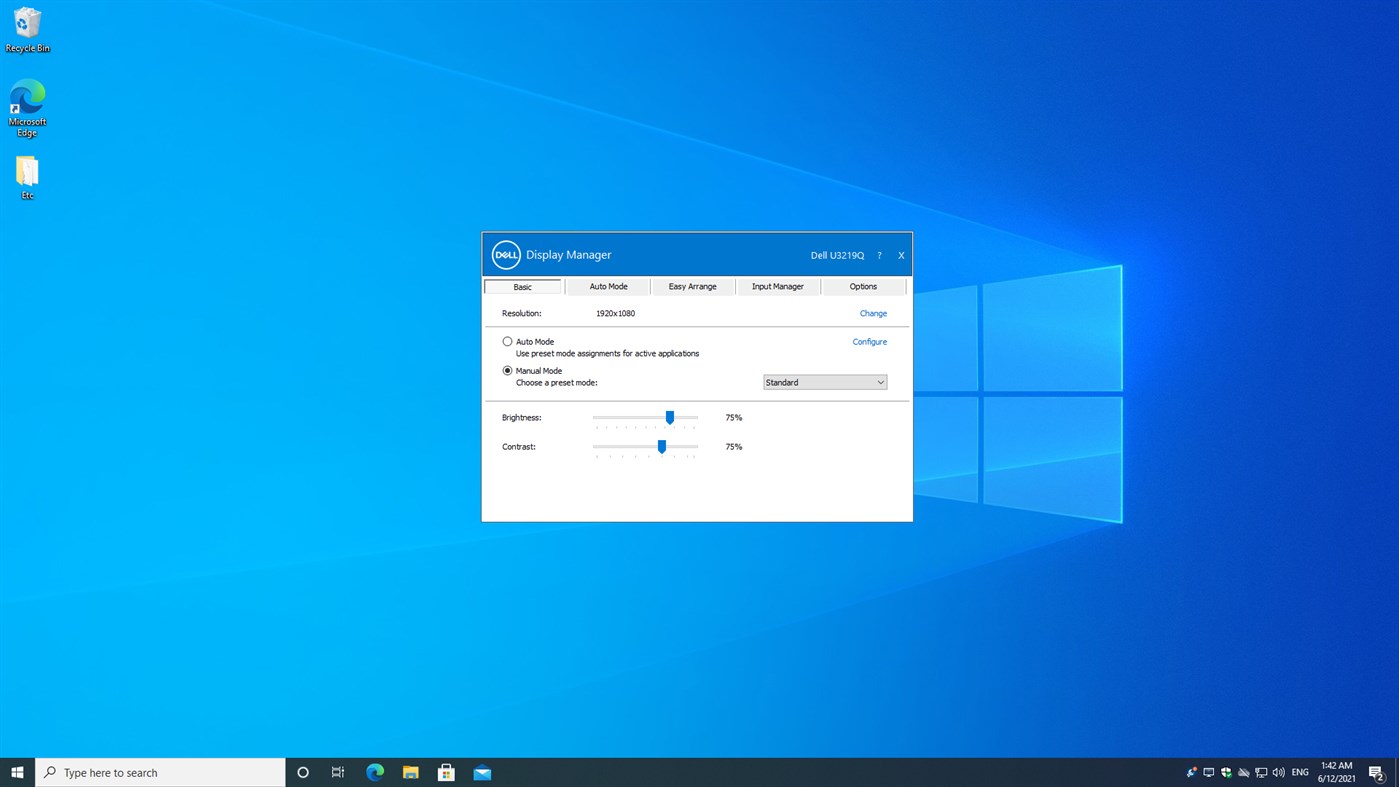Switch to the Easy Arrange tab

[x=692, y=286]
